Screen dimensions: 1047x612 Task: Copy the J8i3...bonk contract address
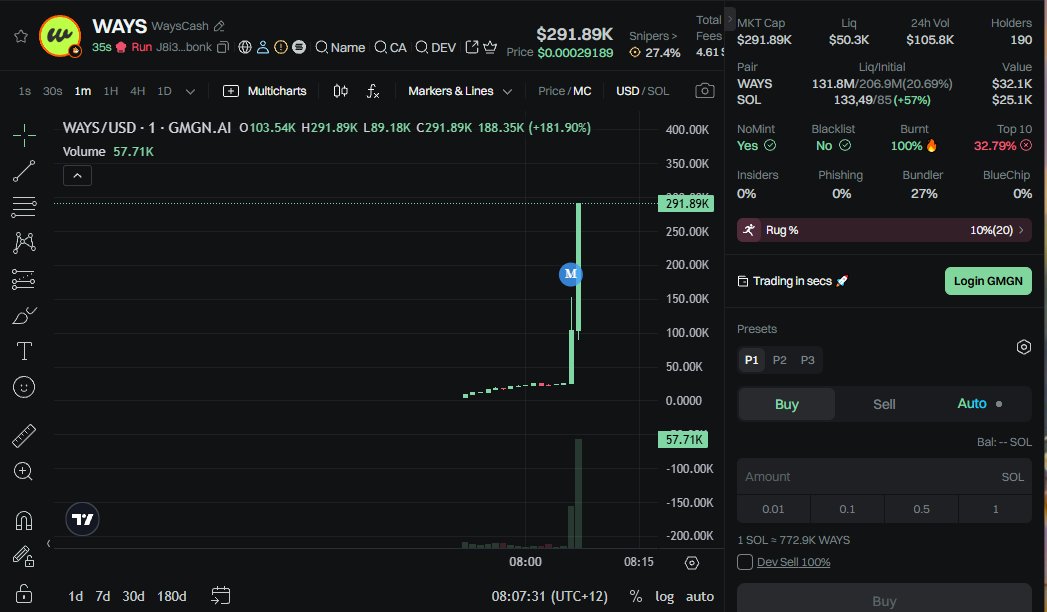point(223,47)
